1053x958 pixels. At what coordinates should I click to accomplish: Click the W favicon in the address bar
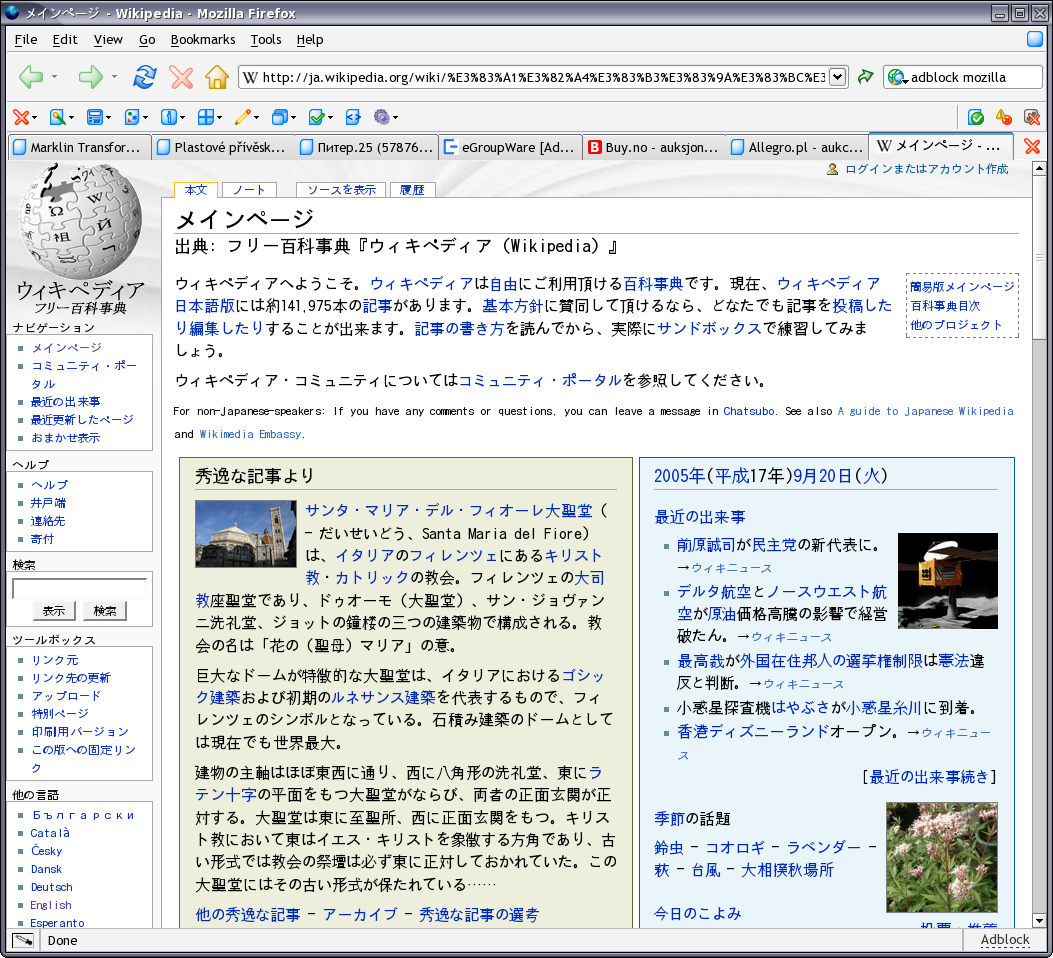click(x=250, y=77)
